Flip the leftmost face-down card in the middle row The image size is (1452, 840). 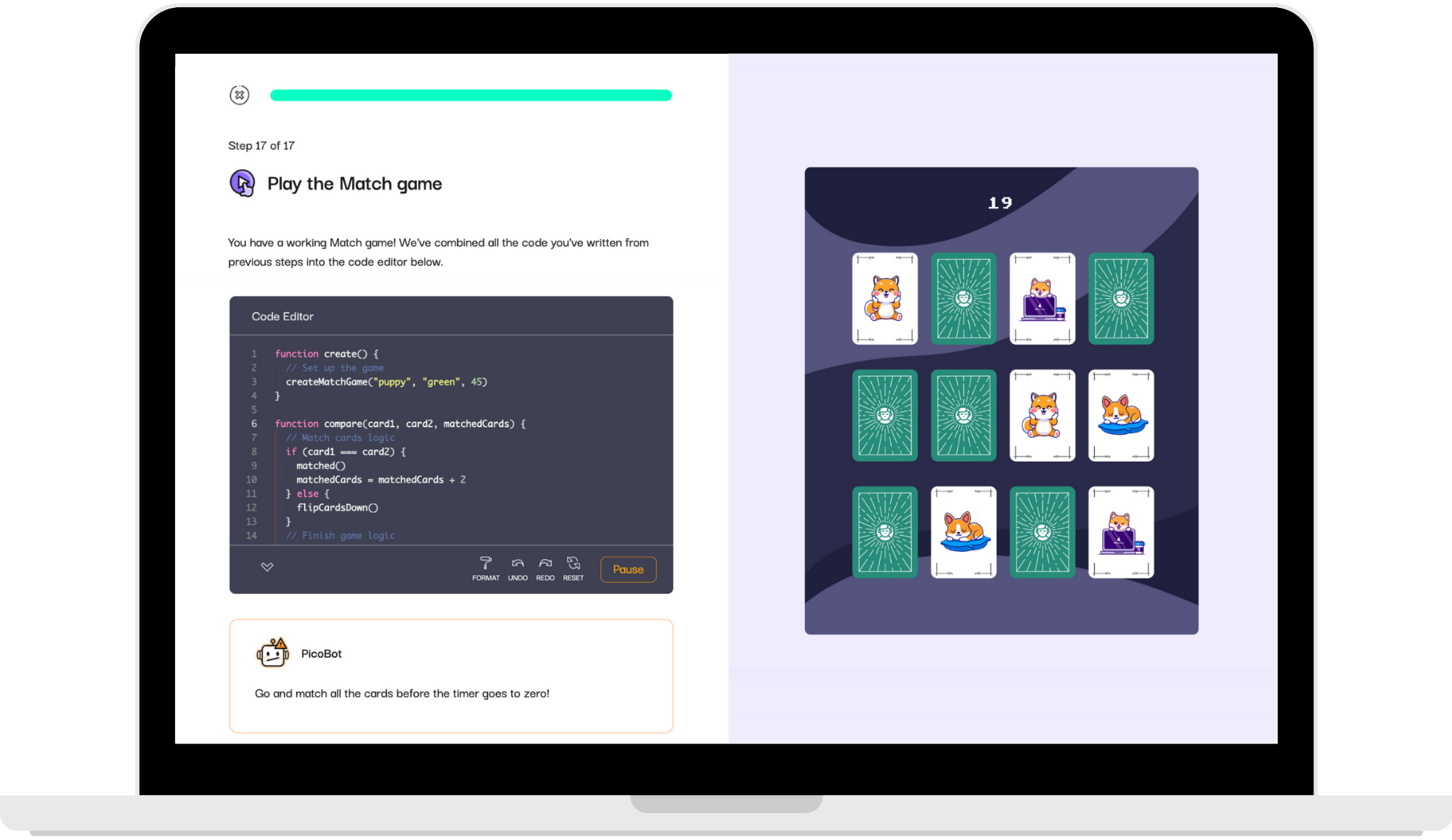coord(885,416)
